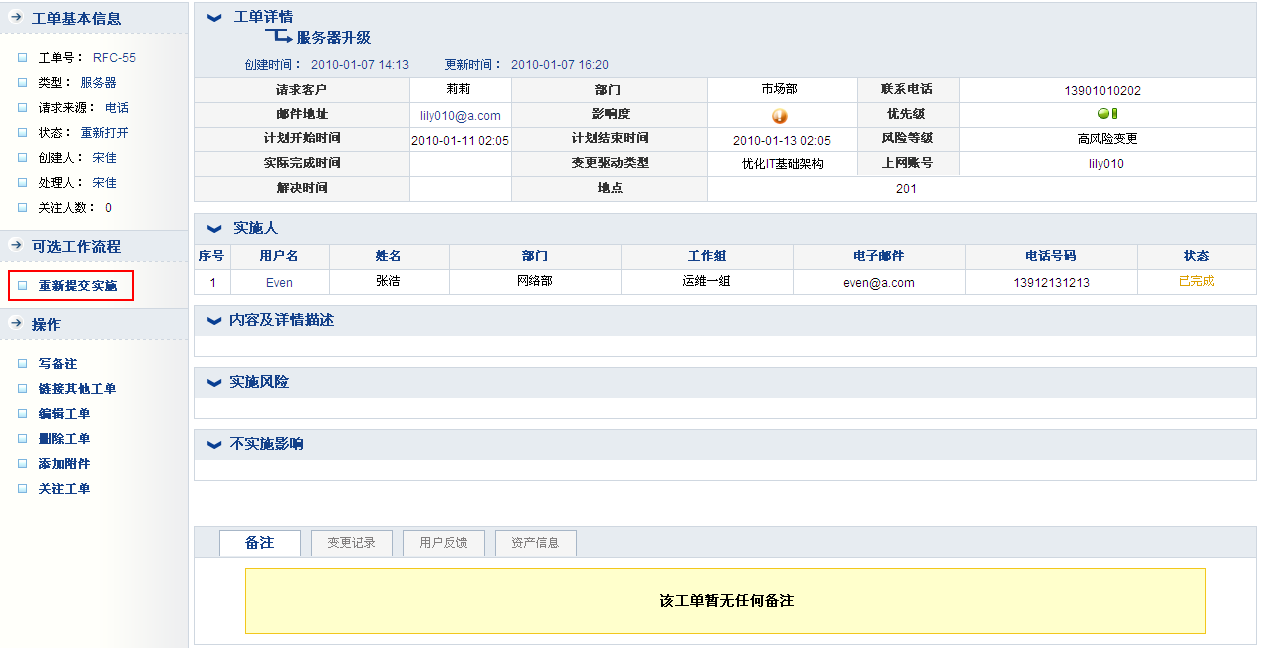The height and width of the screenshot is (648, 1262).
Task: Click the green priority indicator icon
Action: (1107, 114)
